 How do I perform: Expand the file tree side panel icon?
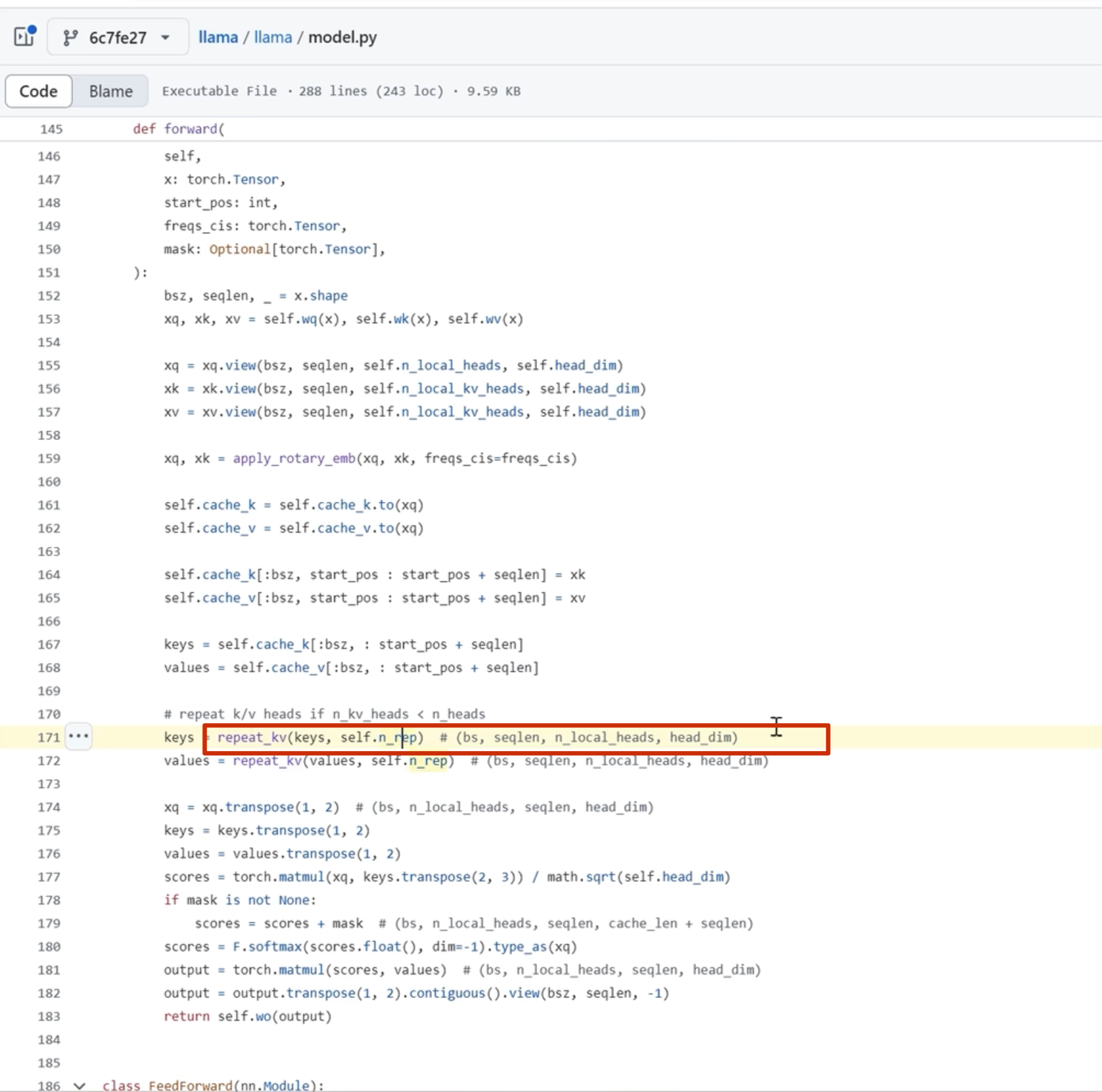pyautogui.click(x=25, y=37)
